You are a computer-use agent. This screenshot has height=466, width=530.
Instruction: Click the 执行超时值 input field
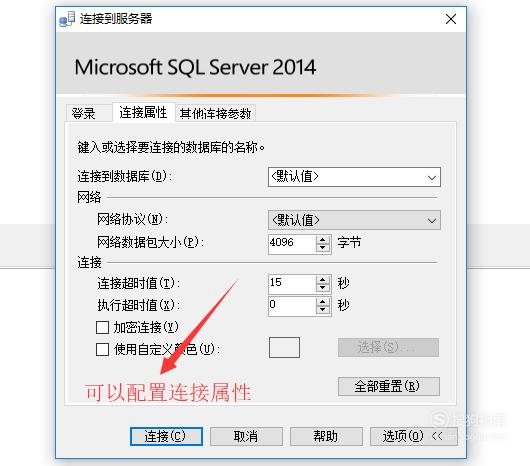(292, 306)
